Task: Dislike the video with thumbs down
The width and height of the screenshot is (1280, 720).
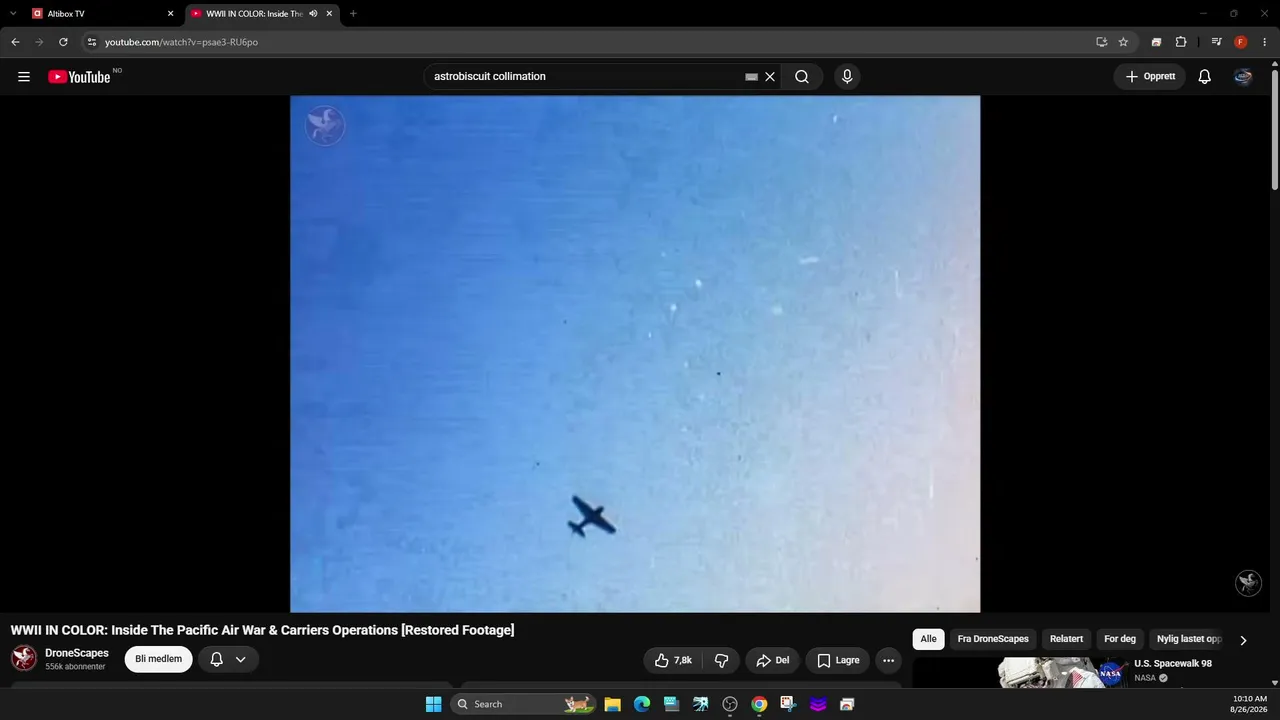Action: pos(721,660)
